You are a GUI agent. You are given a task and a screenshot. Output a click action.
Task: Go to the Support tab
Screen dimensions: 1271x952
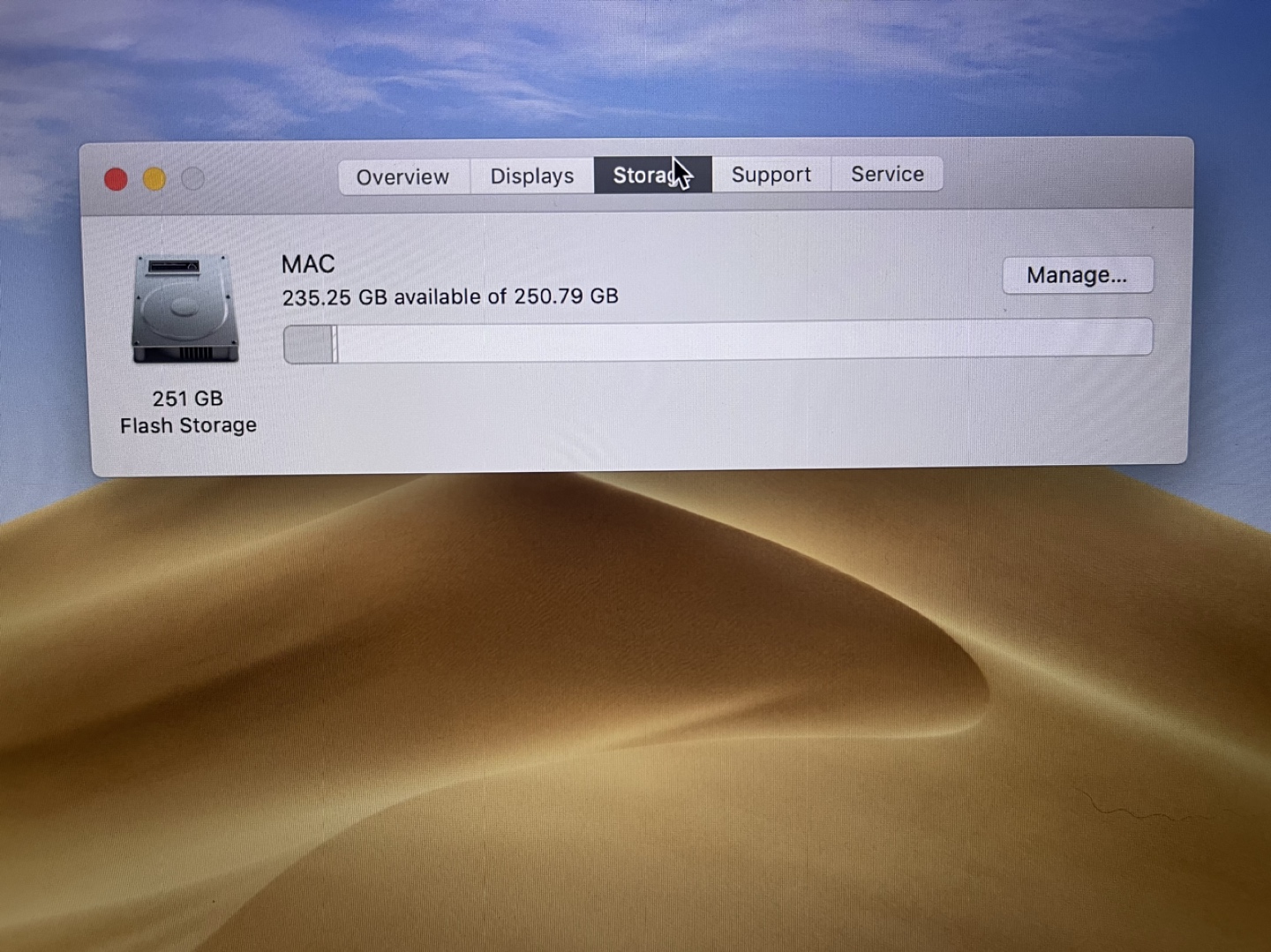[x=771, y=175]
